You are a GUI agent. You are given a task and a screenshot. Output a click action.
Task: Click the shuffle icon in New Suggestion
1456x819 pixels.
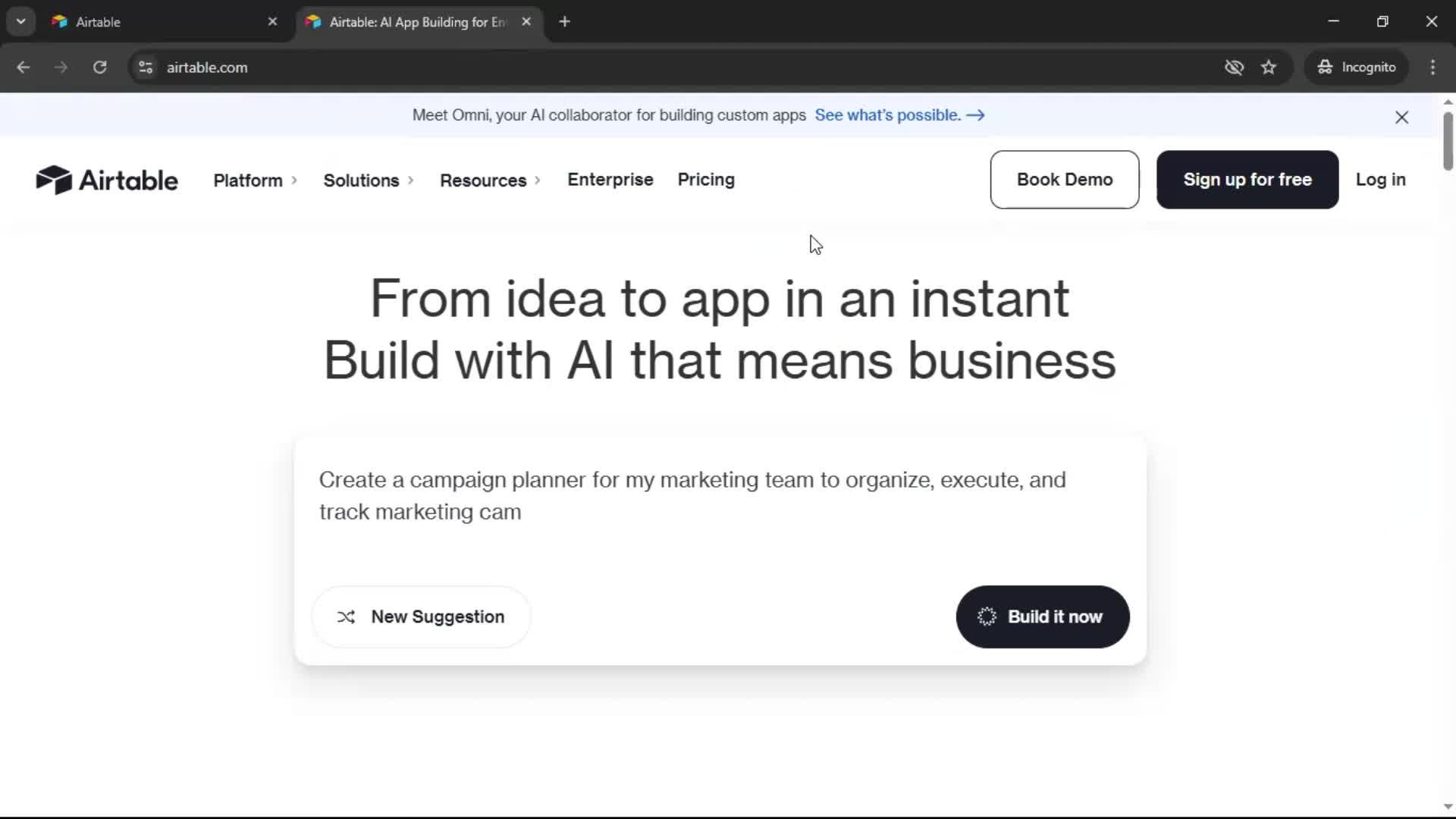pyautogui.click(x=346, y=617)
